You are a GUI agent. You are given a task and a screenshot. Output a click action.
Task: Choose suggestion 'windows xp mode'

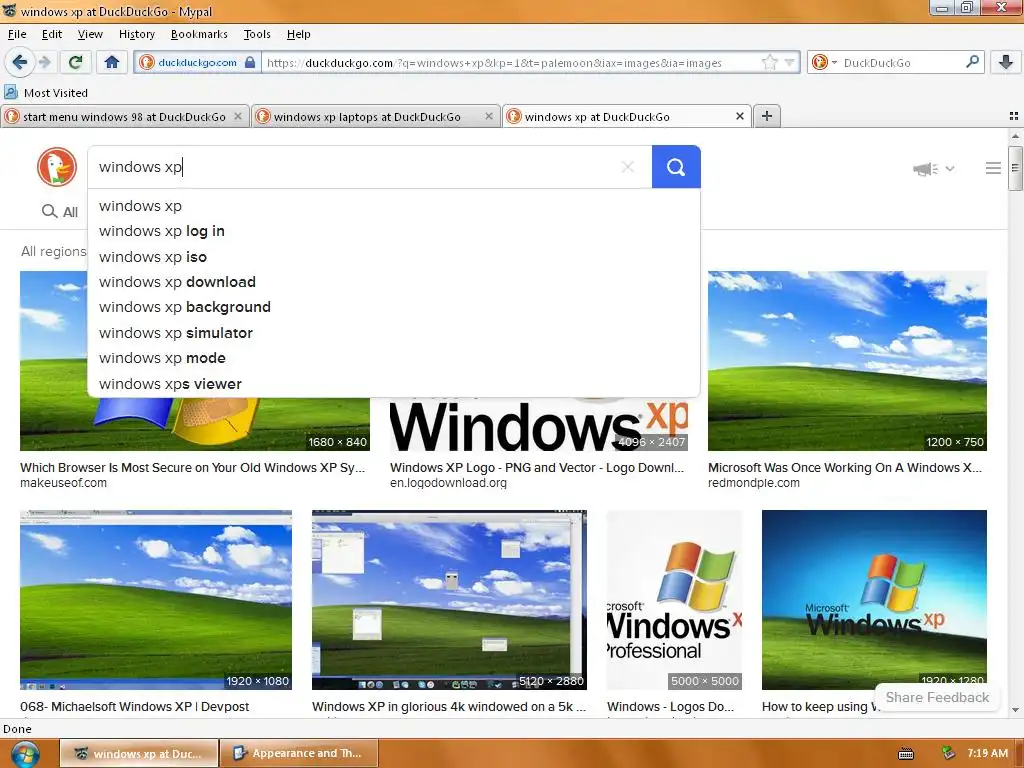[394, 358]
